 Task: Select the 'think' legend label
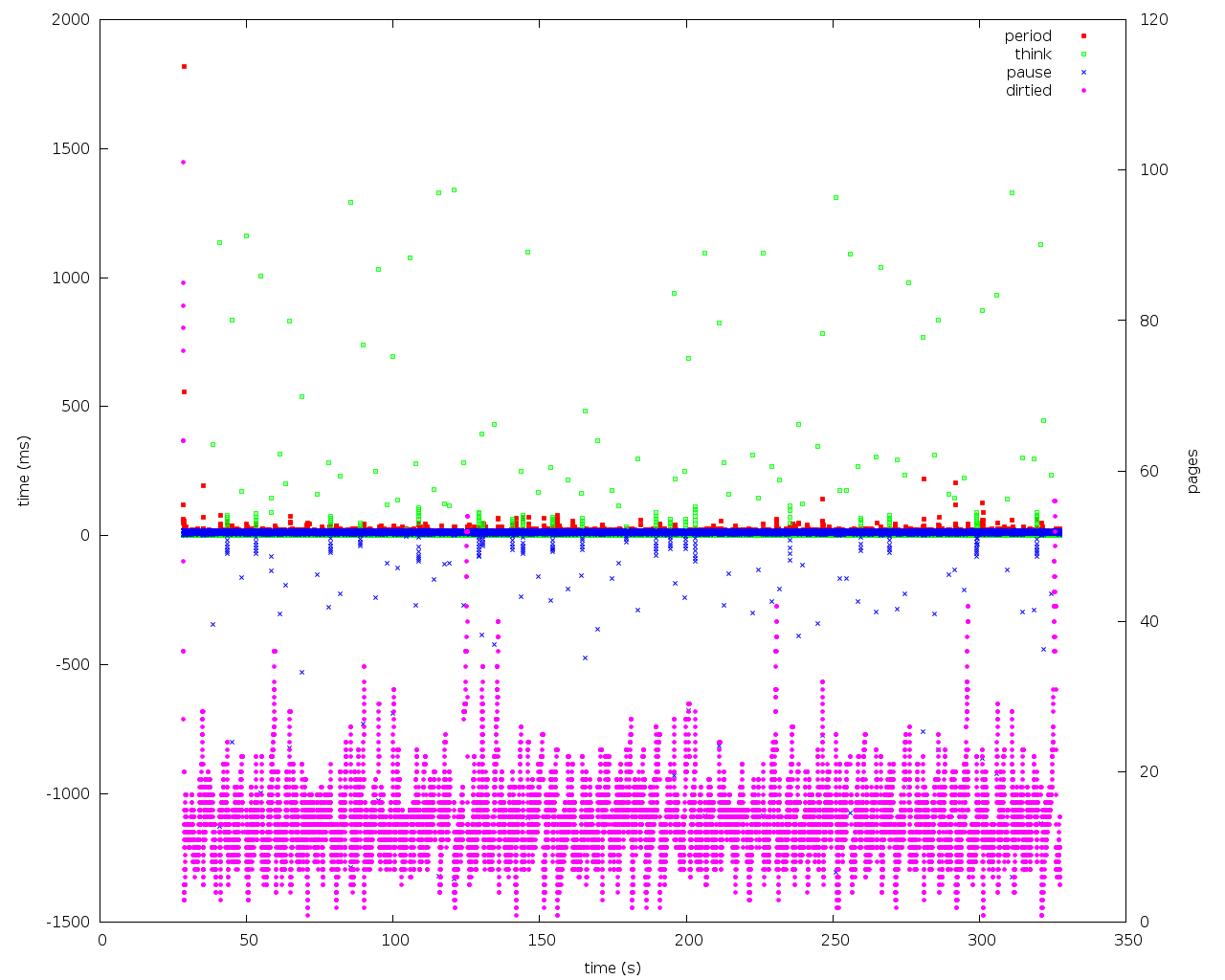point(1034,55)
